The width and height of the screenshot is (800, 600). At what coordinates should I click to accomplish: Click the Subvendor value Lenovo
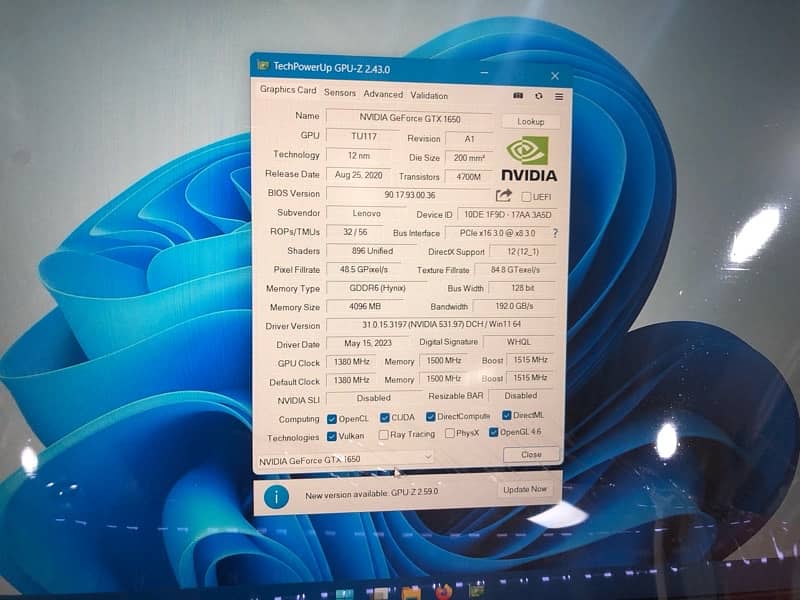tap(367, 213)
